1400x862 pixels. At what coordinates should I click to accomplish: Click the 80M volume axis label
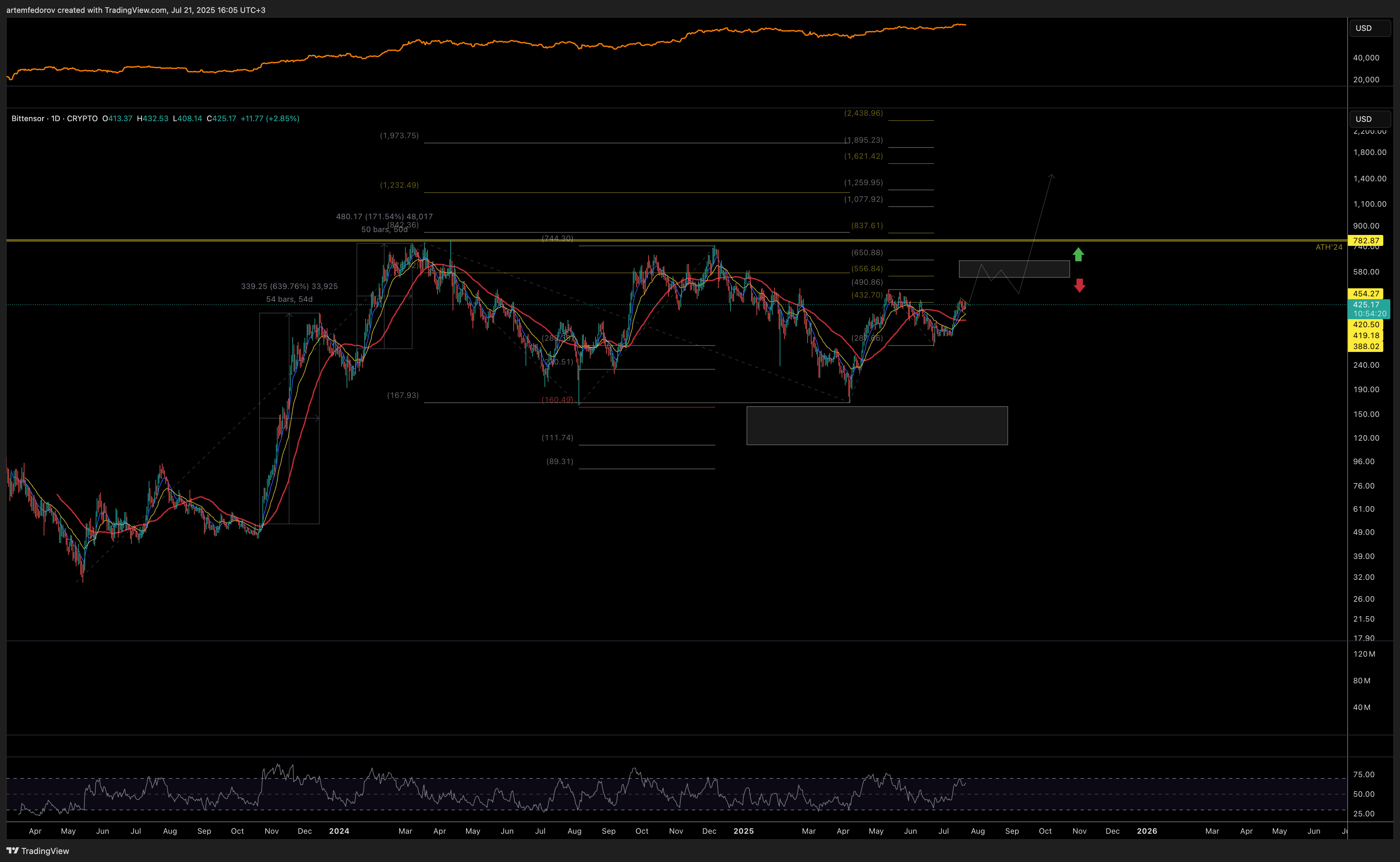pos(1362,681)
